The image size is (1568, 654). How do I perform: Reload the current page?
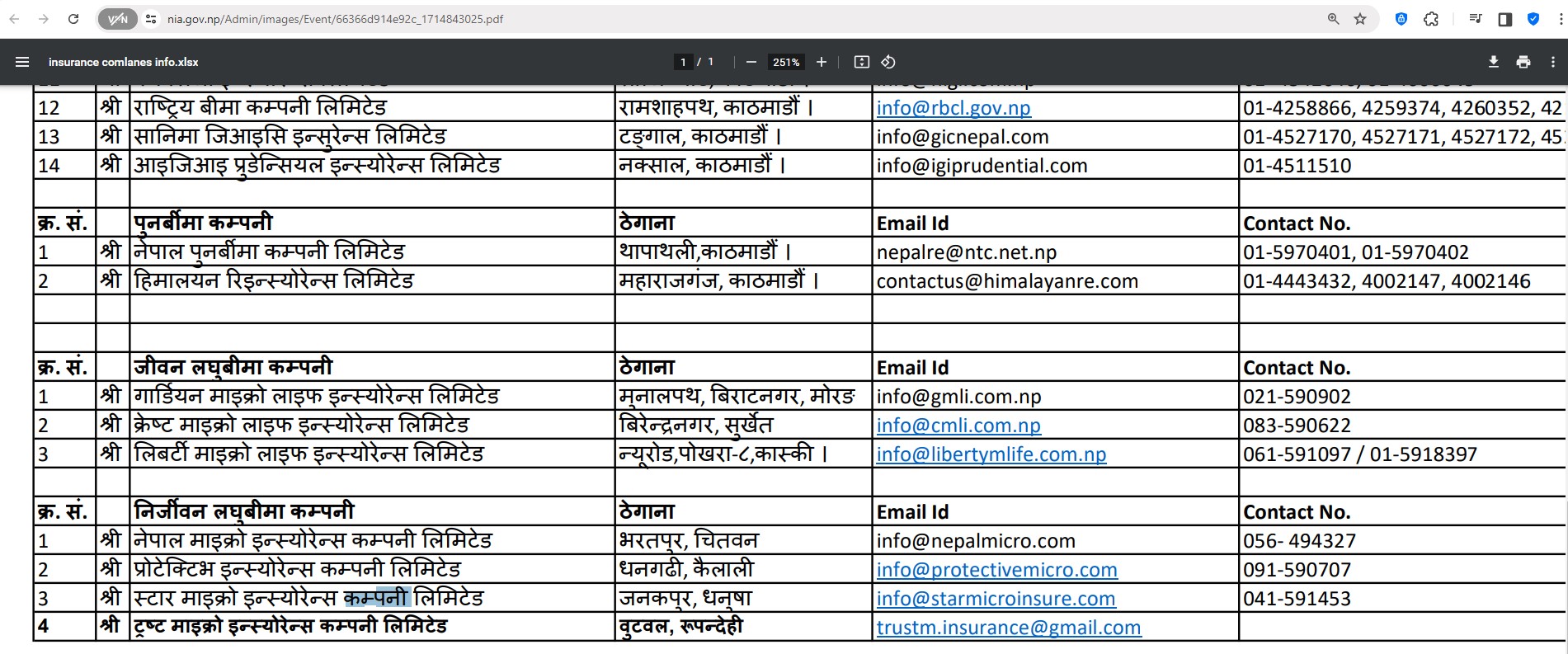click(73, 19)
